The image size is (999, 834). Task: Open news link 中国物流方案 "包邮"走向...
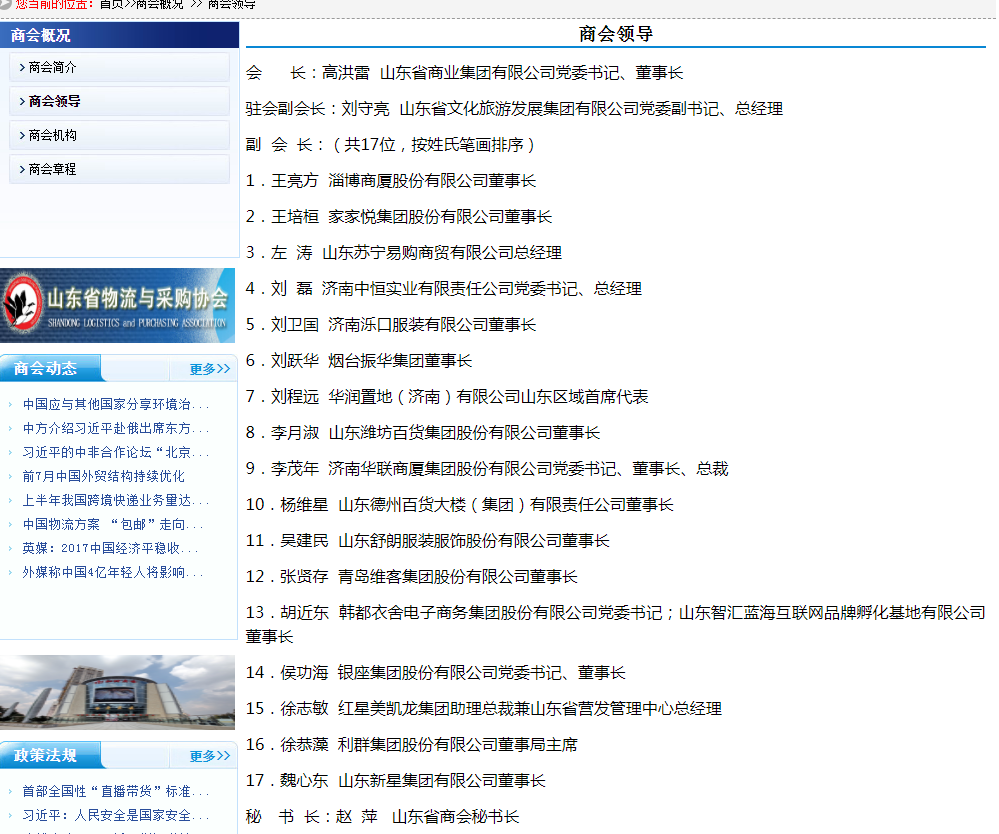coord(113,525)
